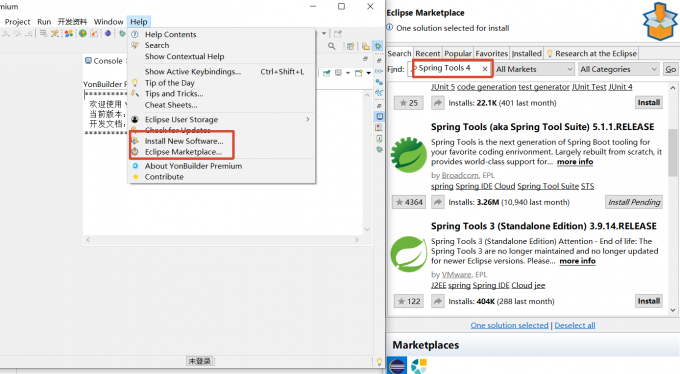Image resolution: width=680 pixels, height=374 pixels.
Task: Open the display selected console dropdown arrow
Action: click(x=348, y=73)
